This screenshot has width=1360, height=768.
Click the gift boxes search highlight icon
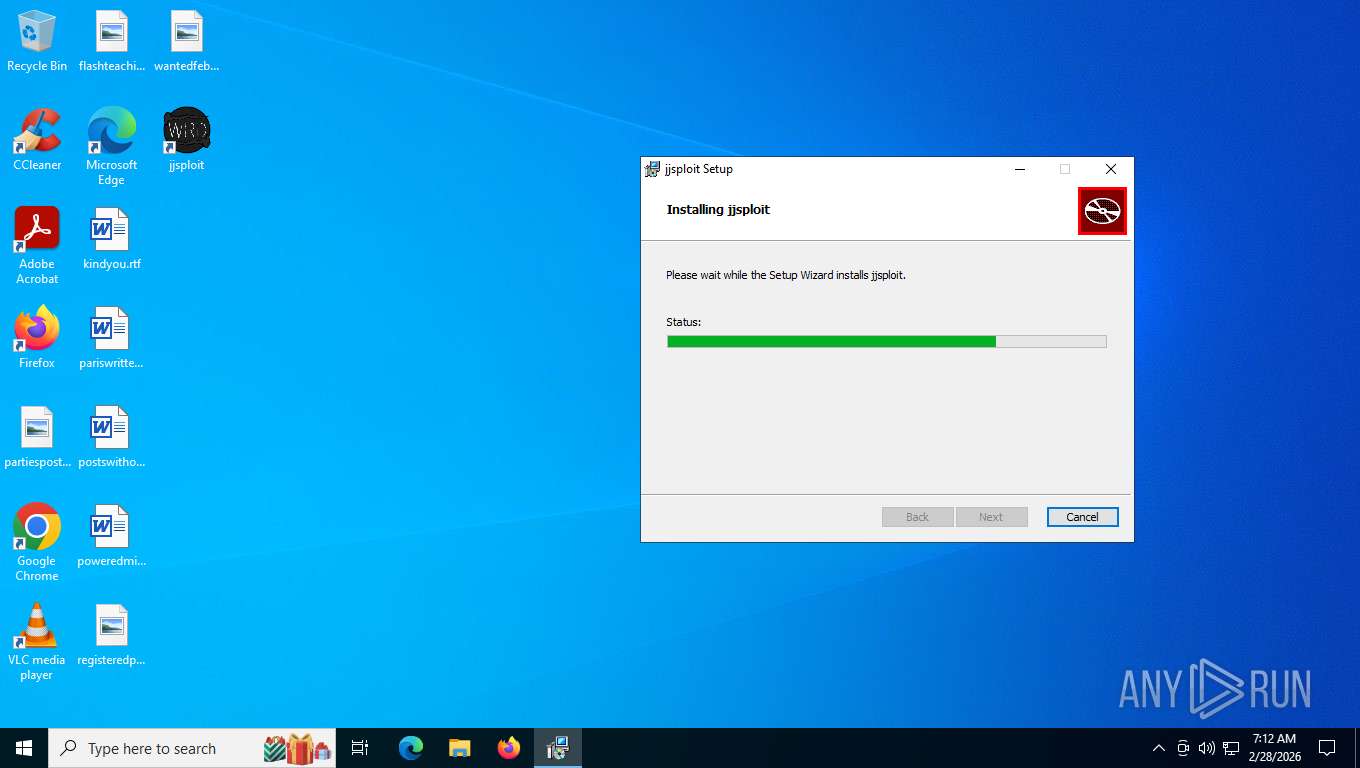(297, 748)
